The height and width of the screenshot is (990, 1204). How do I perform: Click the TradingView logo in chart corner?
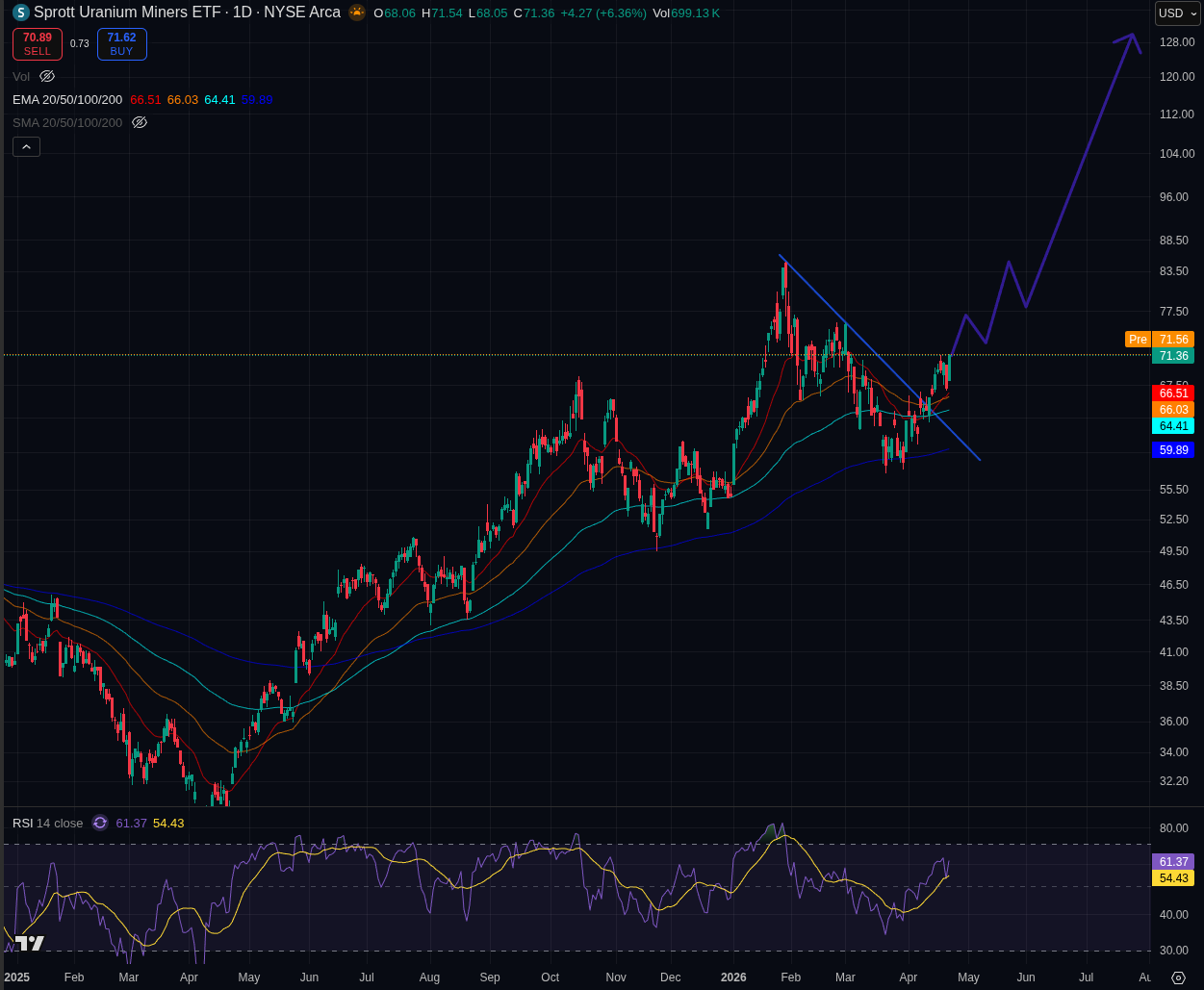coord(30,944)
